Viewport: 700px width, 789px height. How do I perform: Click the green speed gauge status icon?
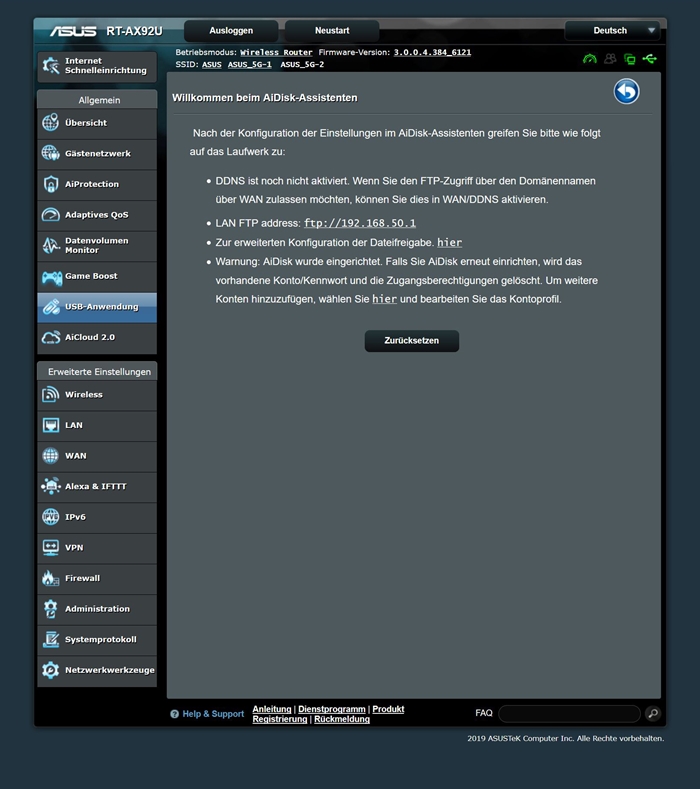click(590, 59)
